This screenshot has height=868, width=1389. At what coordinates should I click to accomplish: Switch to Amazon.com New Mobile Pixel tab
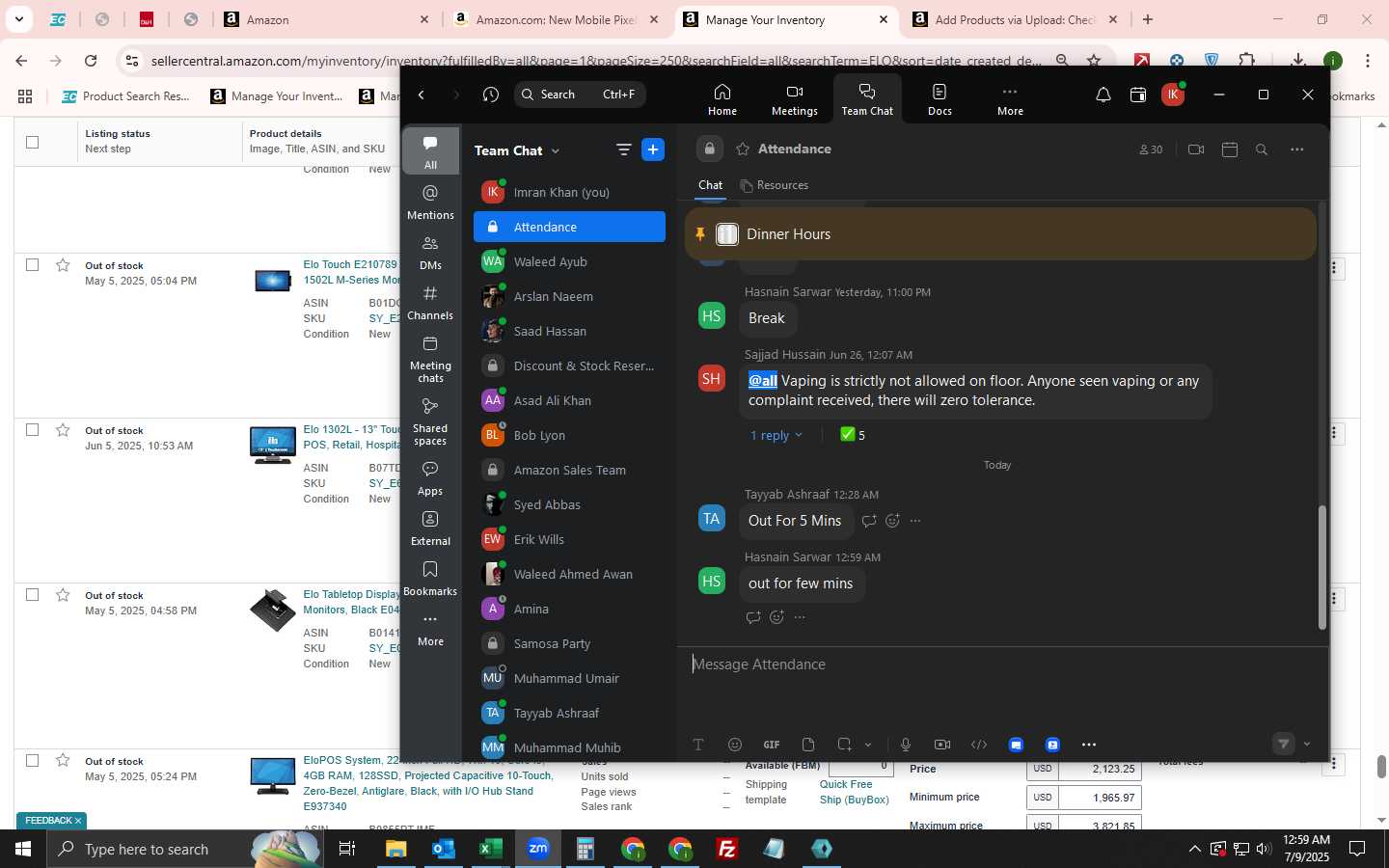click(557, 19)
